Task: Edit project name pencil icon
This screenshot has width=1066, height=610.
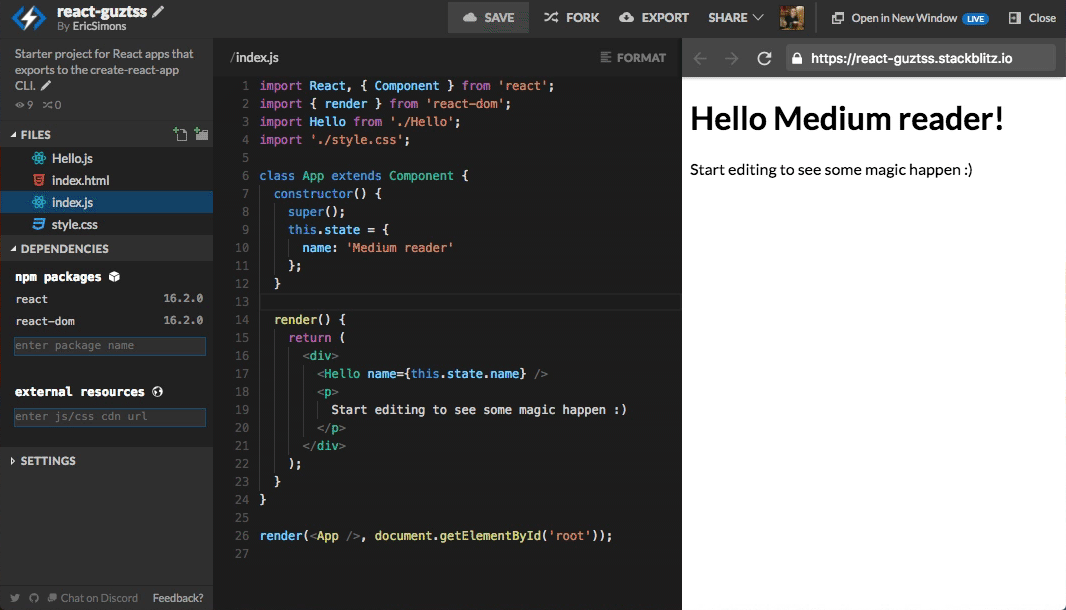Action: [x=158, y=12]
